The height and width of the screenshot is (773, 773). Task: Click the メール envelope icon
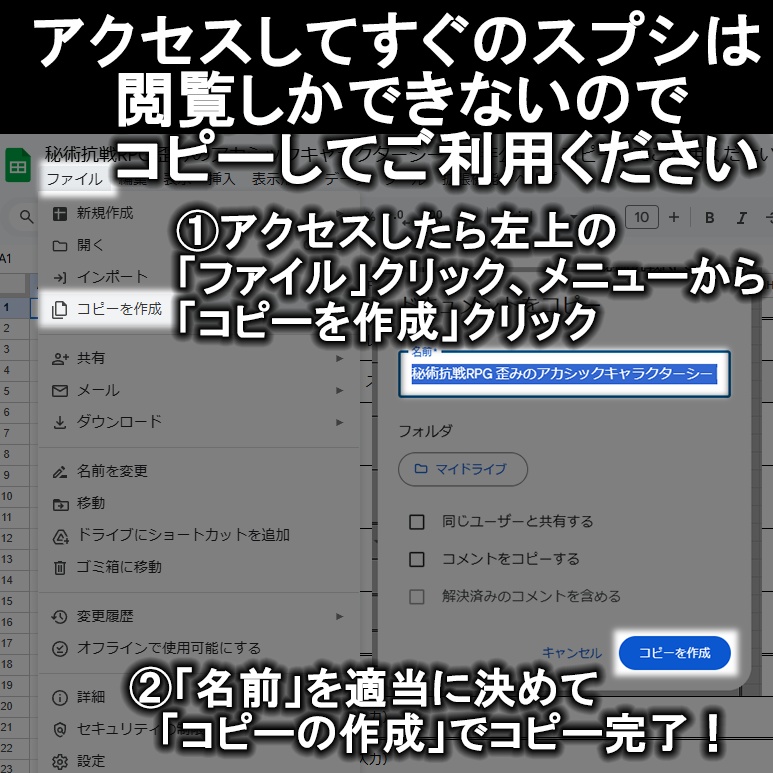pos(60,391)
